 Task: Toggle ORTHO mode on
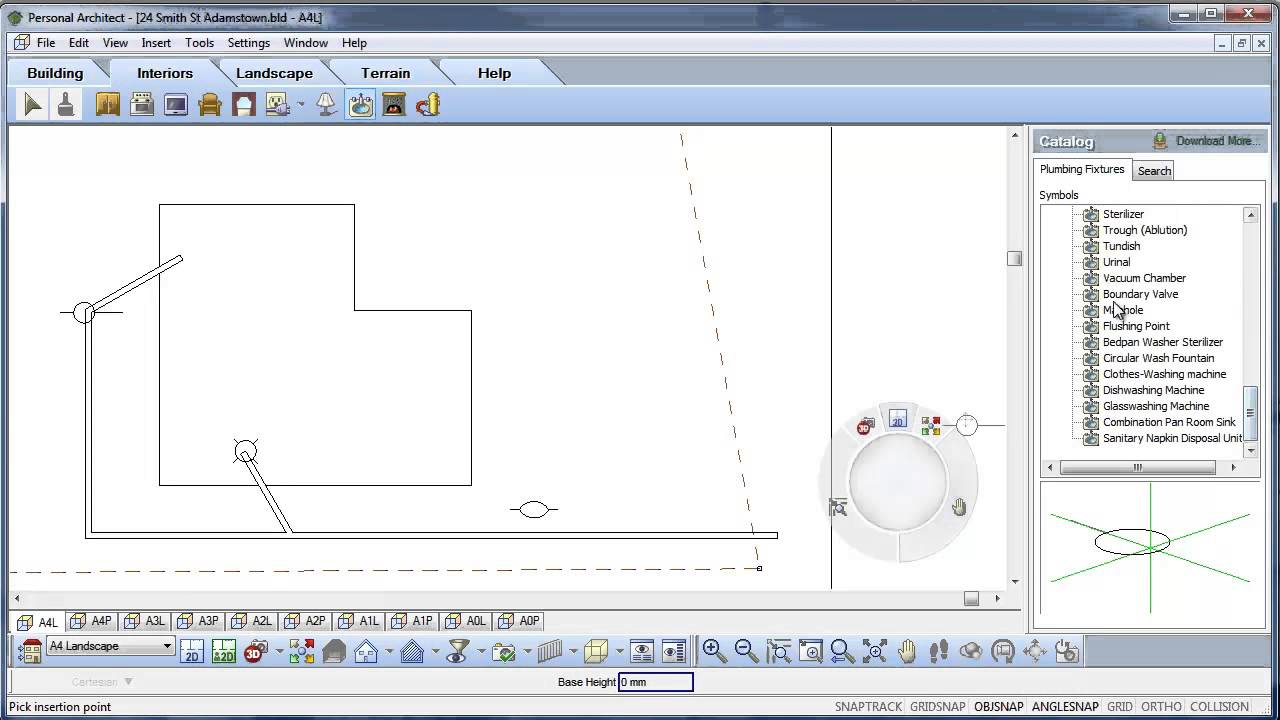(1160, 706)
